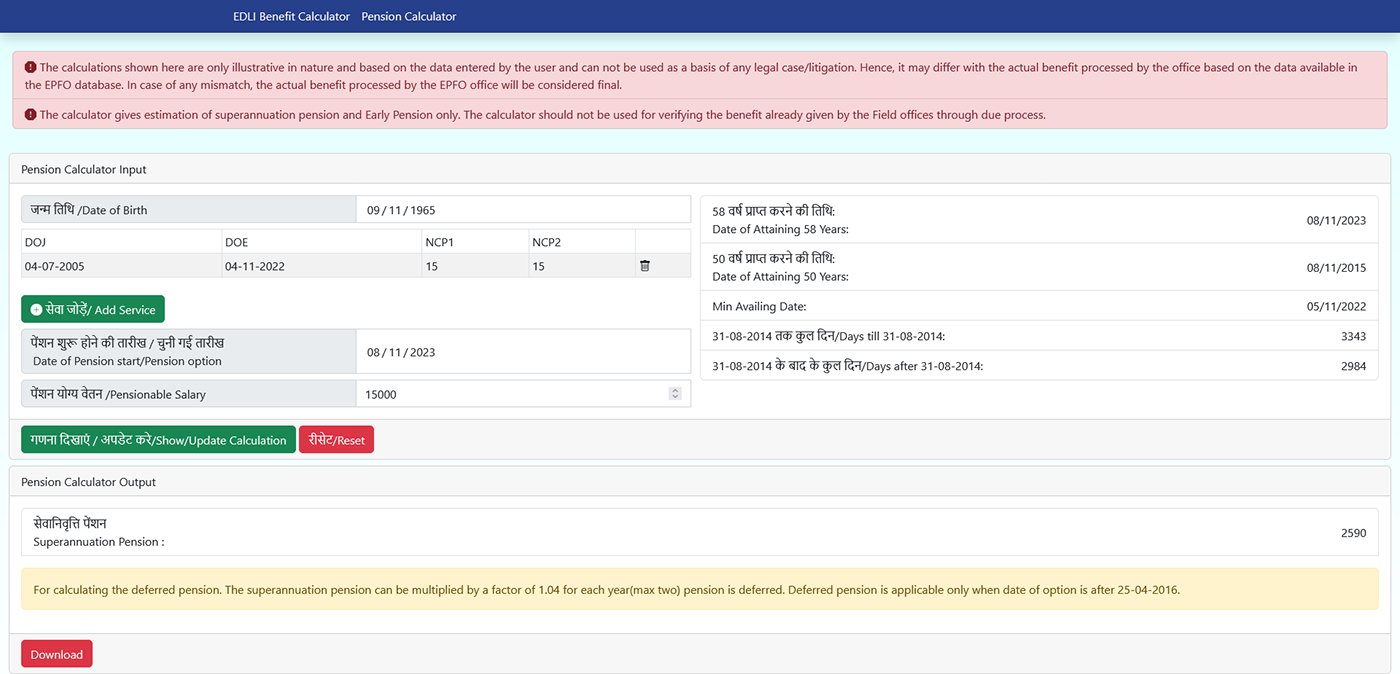Click the Add Service button
This screenshot has width=1400, height=674.
[93, 309]
